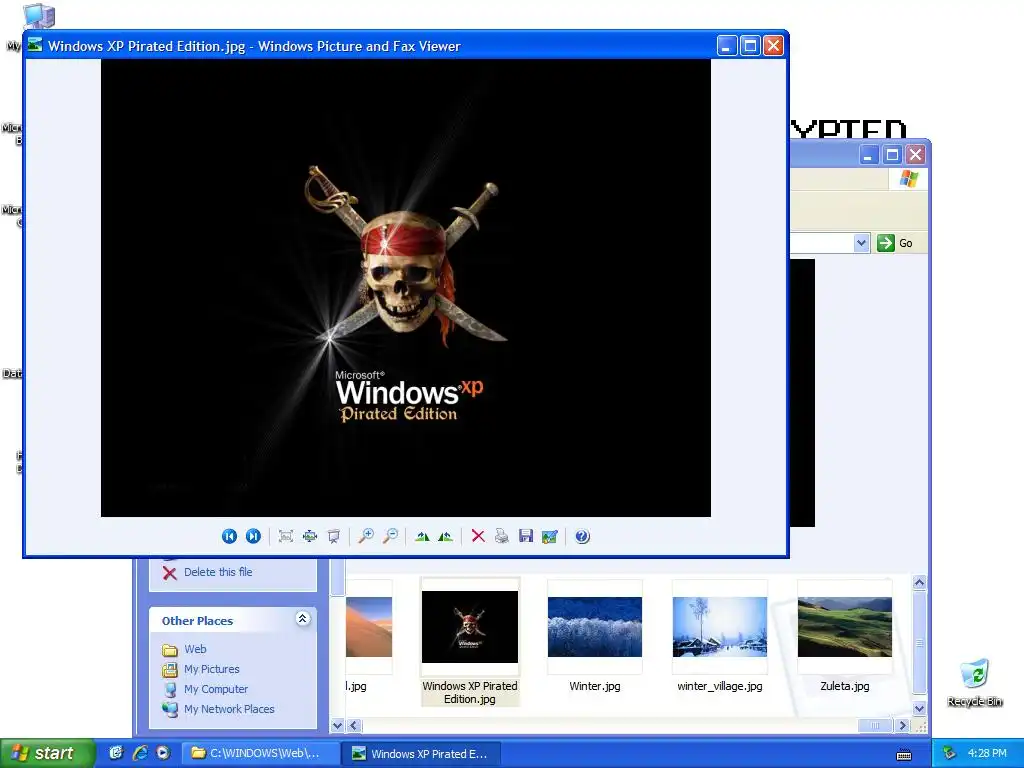Maximize the Picture and Fax Viewer window
1024x768 pixels.
750,46
